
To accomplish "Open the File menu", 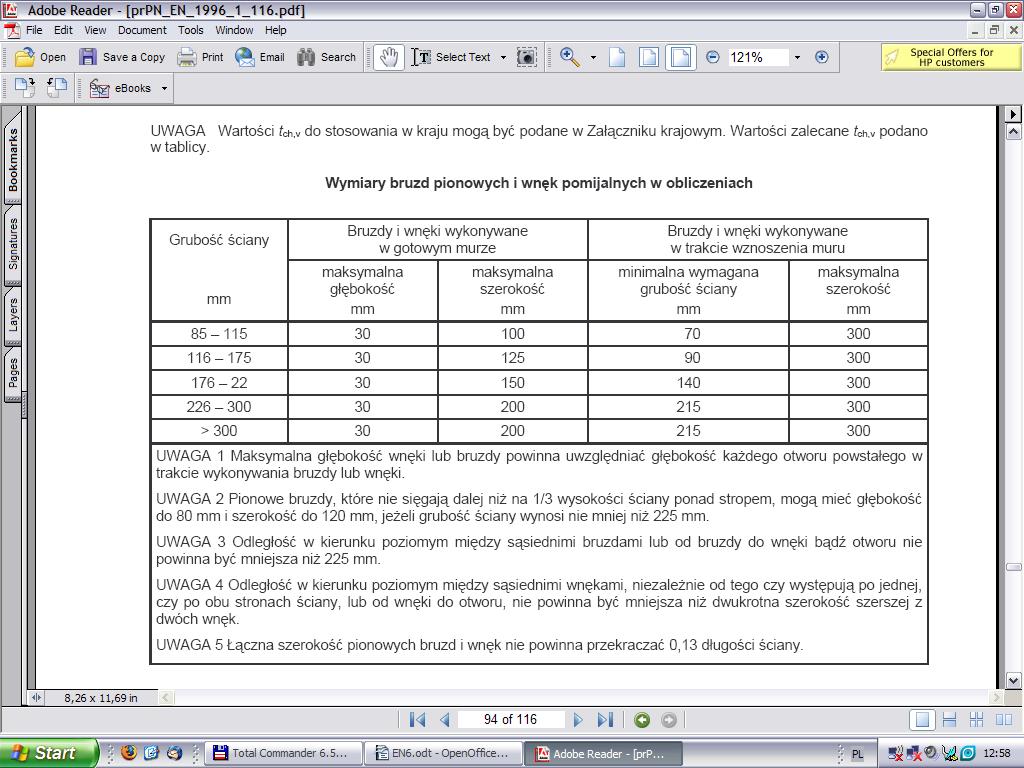I will pos(34,30).
